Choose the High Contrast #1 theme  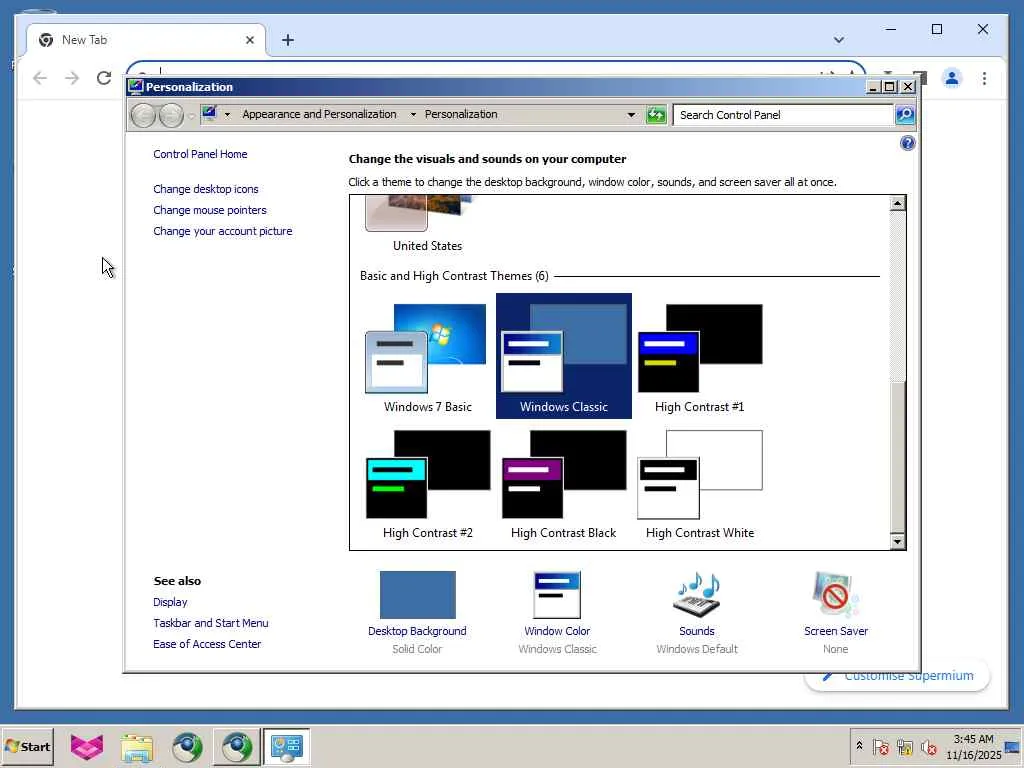699,357
